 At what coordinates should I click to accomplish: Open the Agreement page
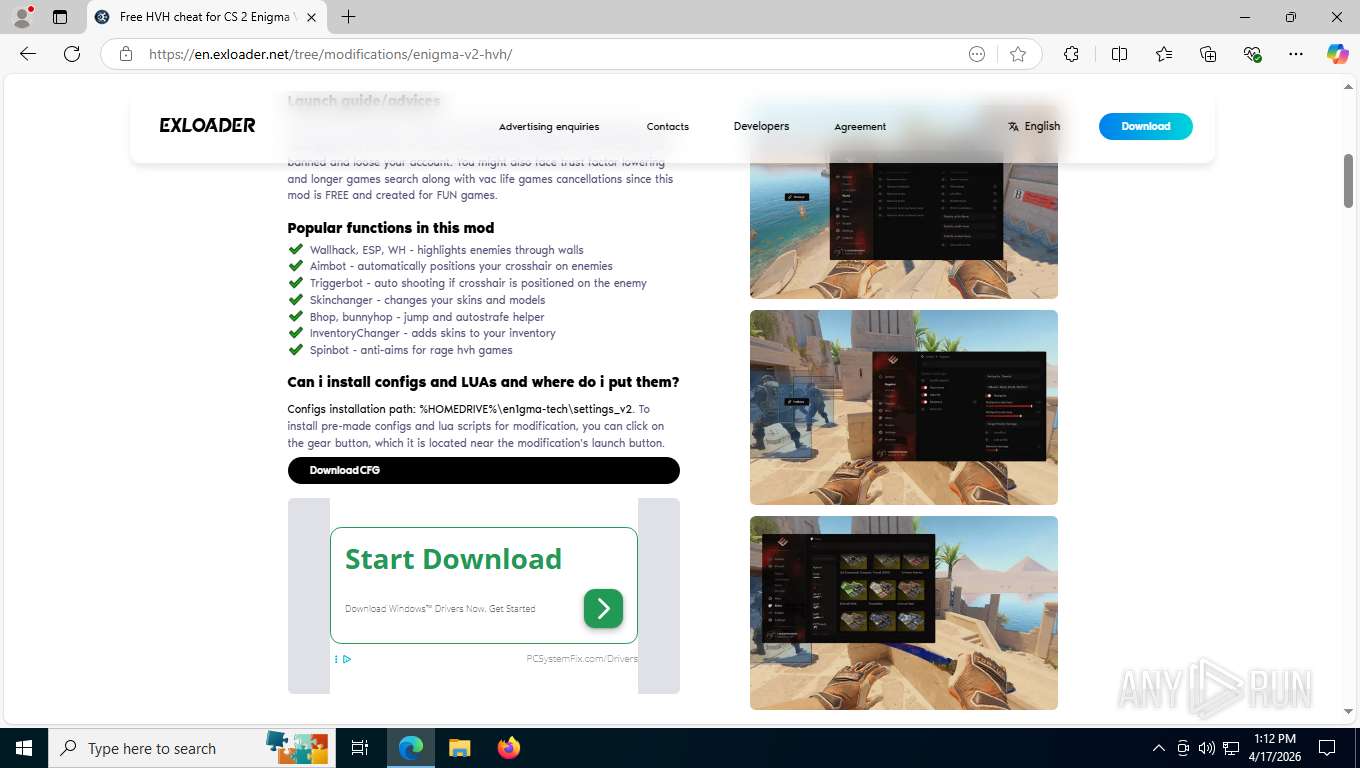860,127
